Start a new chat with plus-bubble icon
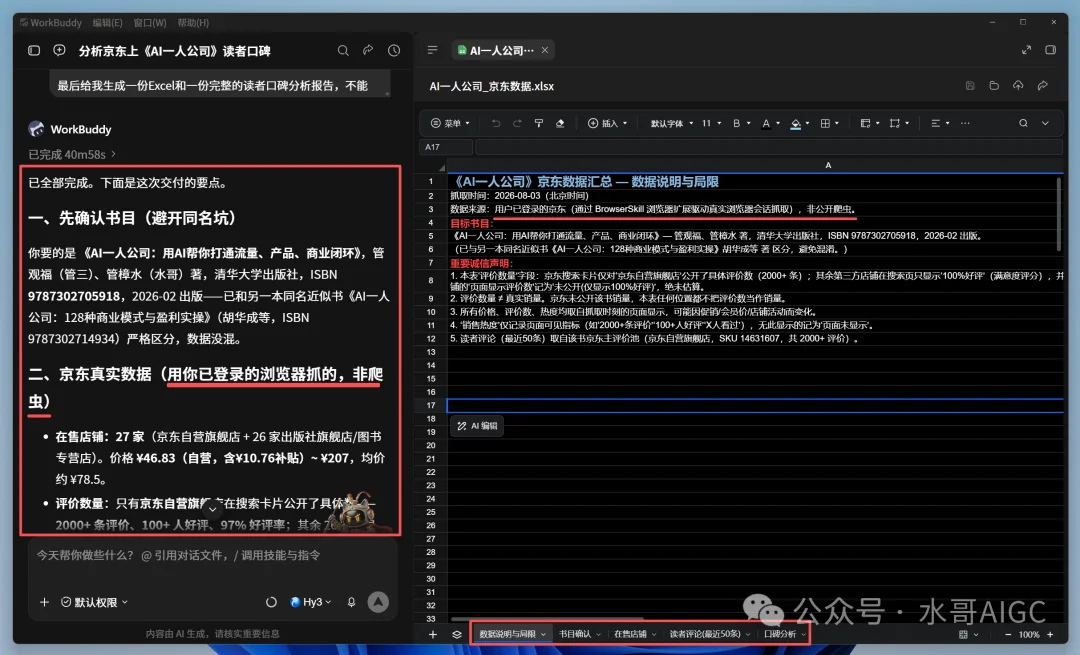The image size is (1080, 655). pyautogui.click(x=59, y=50)
